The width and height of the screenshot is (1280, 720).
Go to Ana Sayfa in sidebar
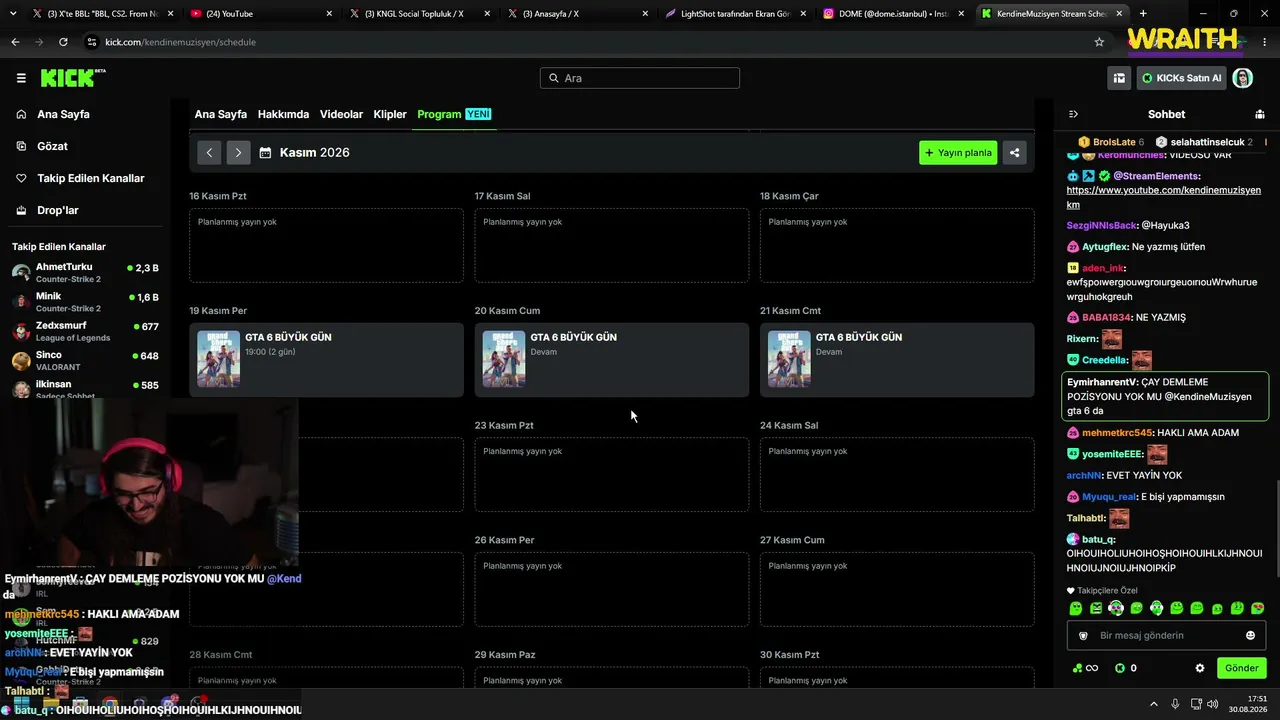coord(63,114)
